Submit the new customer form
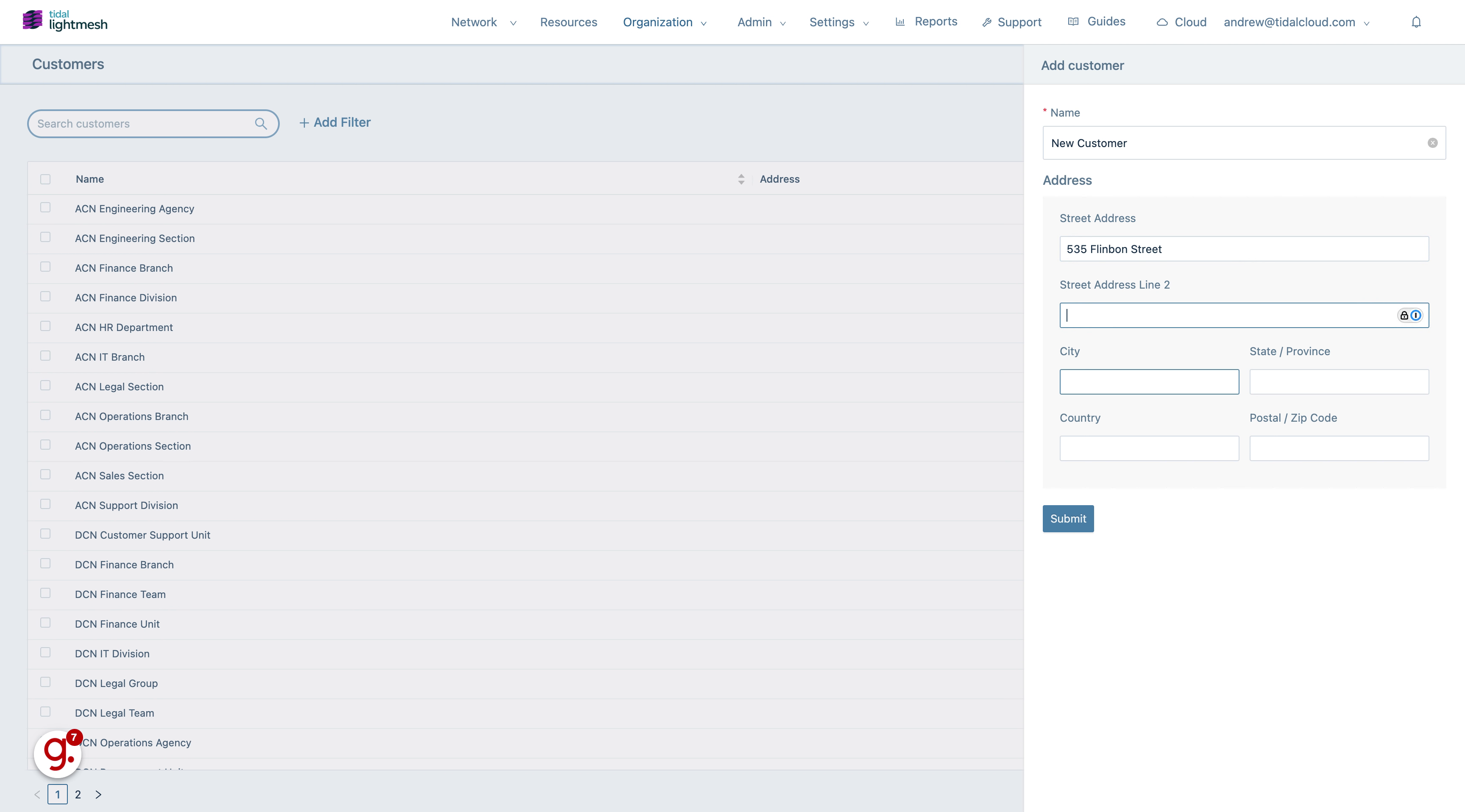1465x812 pixels. 1068,519
